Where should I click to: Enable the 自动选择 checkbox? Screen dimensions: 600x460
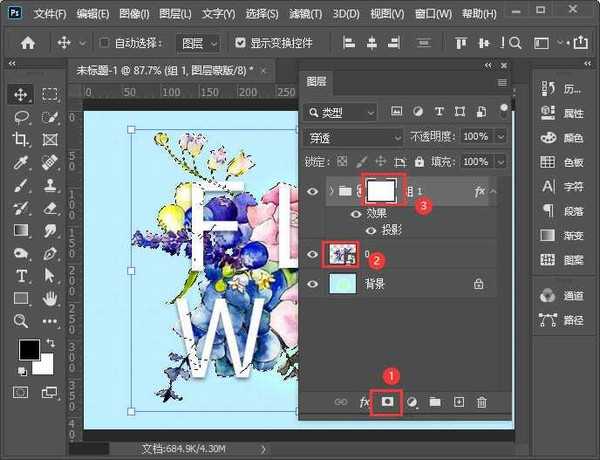click(x=106, y=44)
